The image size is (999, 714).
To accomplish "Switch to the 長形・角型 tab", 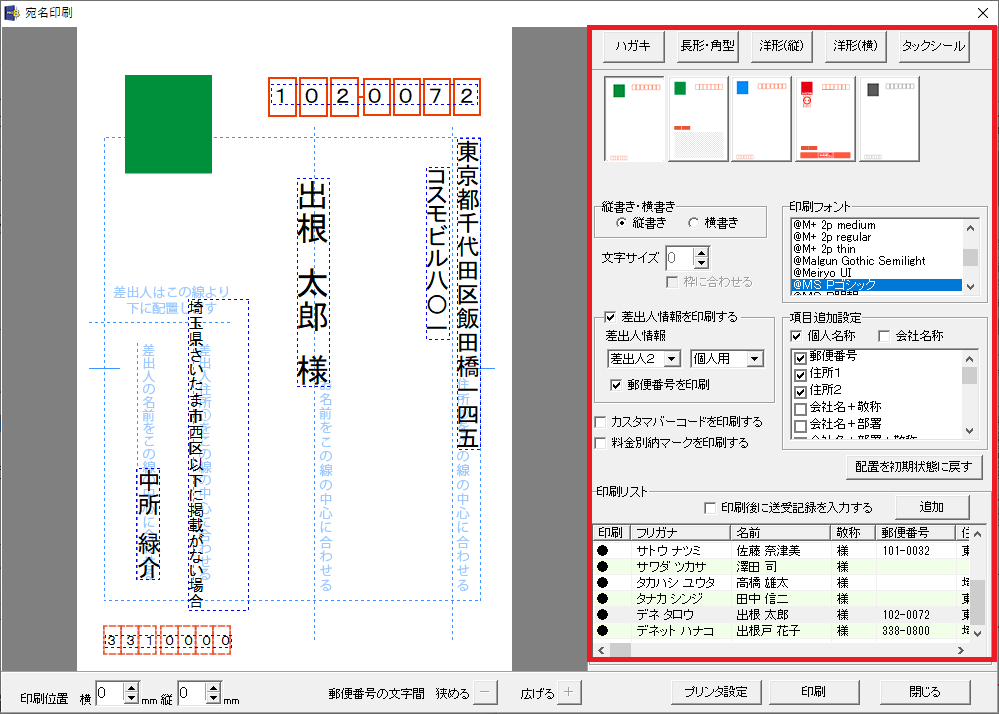I will click(x=707, y=46).
